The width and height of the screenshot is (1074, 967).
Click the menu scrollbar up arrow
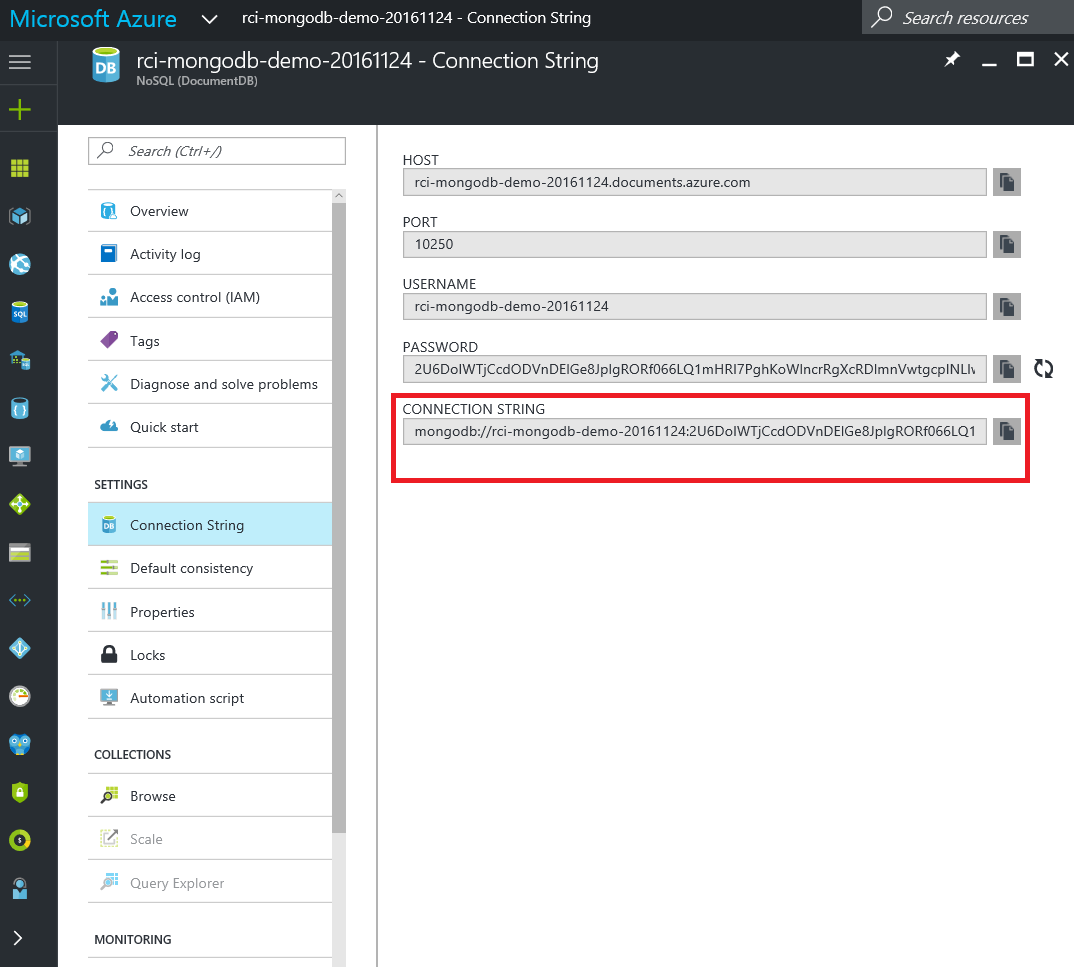[x=339, y=196]
